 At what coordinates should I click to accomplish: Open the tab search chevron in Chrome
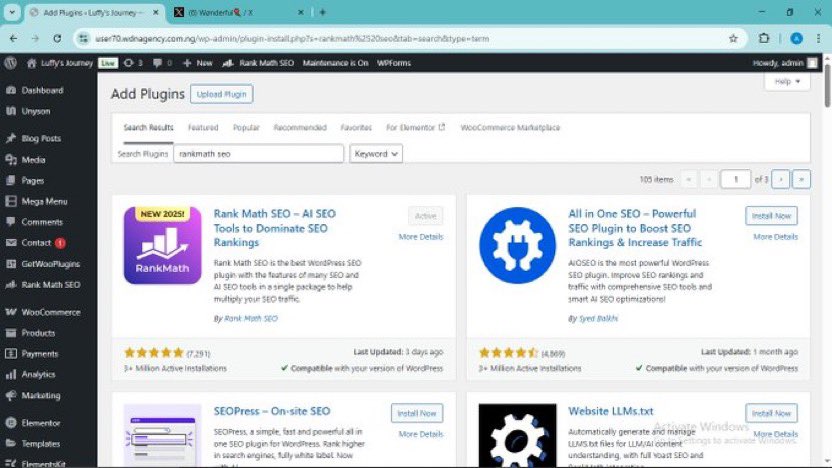12,12
